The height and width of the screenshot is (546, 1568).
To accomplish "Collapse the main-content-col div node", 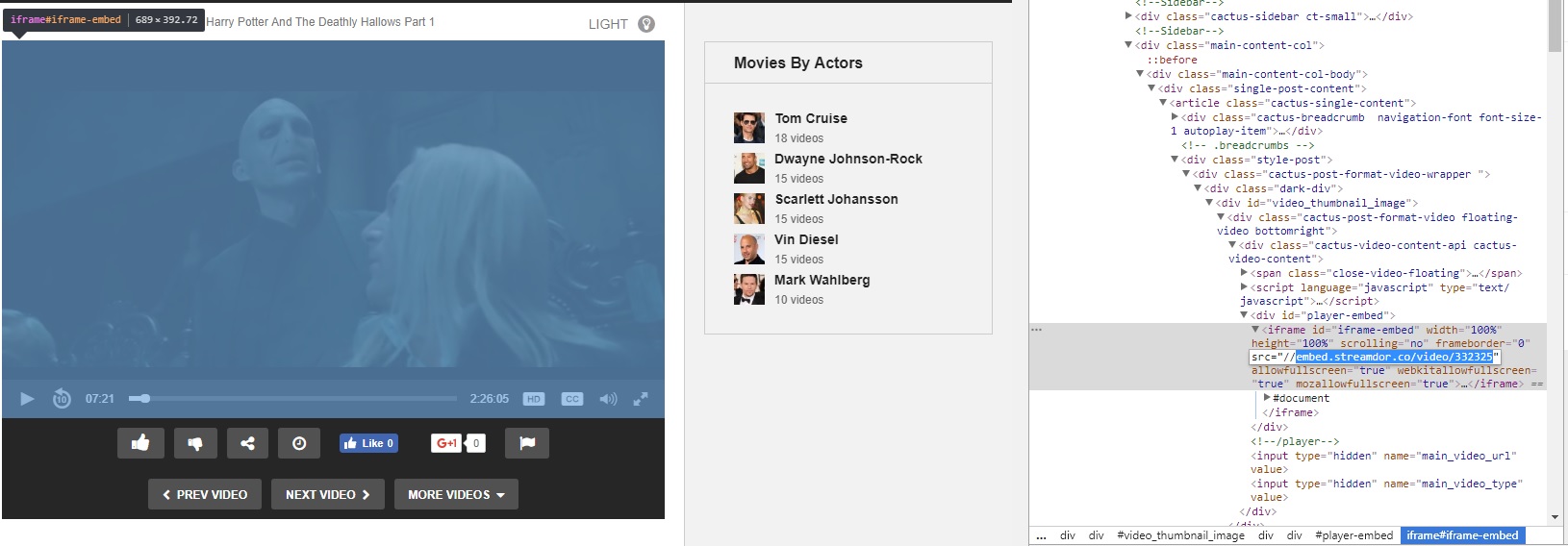I will tap(1128, 45).
